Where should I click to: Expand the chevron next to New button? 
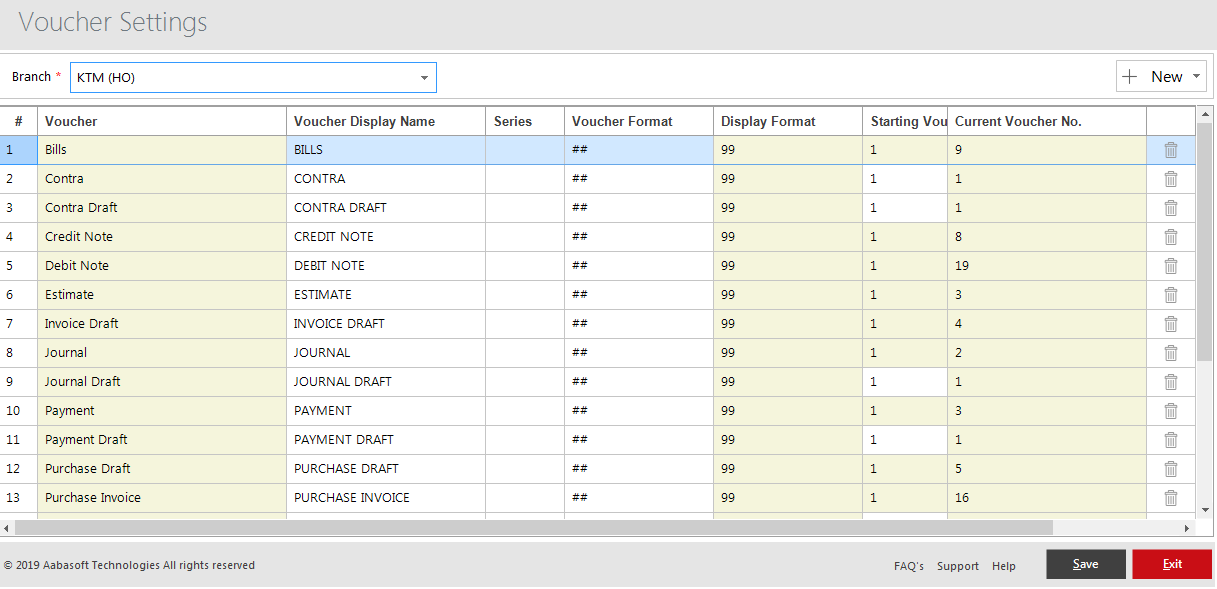coord(1195,76)
